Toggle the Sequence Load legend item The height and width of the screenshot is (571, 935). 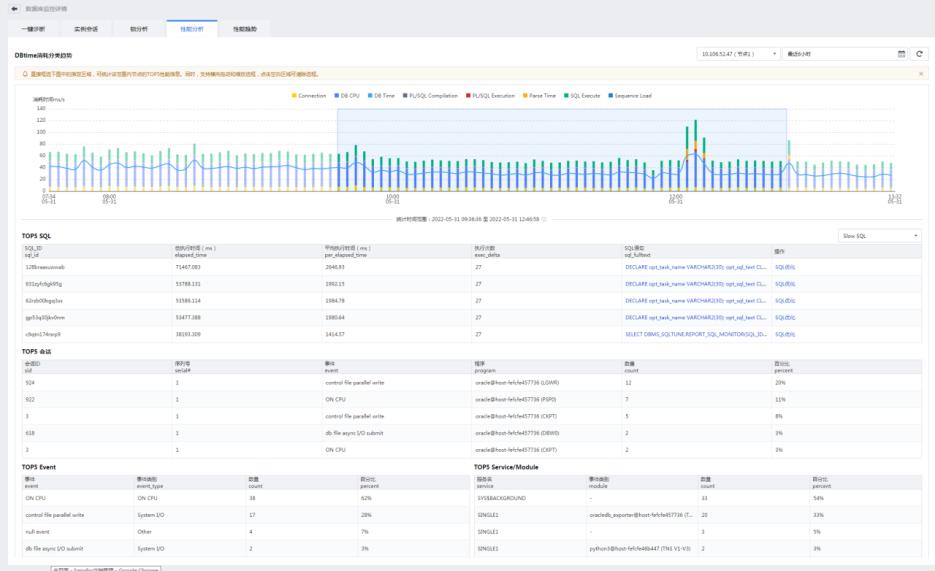[629, 96]
